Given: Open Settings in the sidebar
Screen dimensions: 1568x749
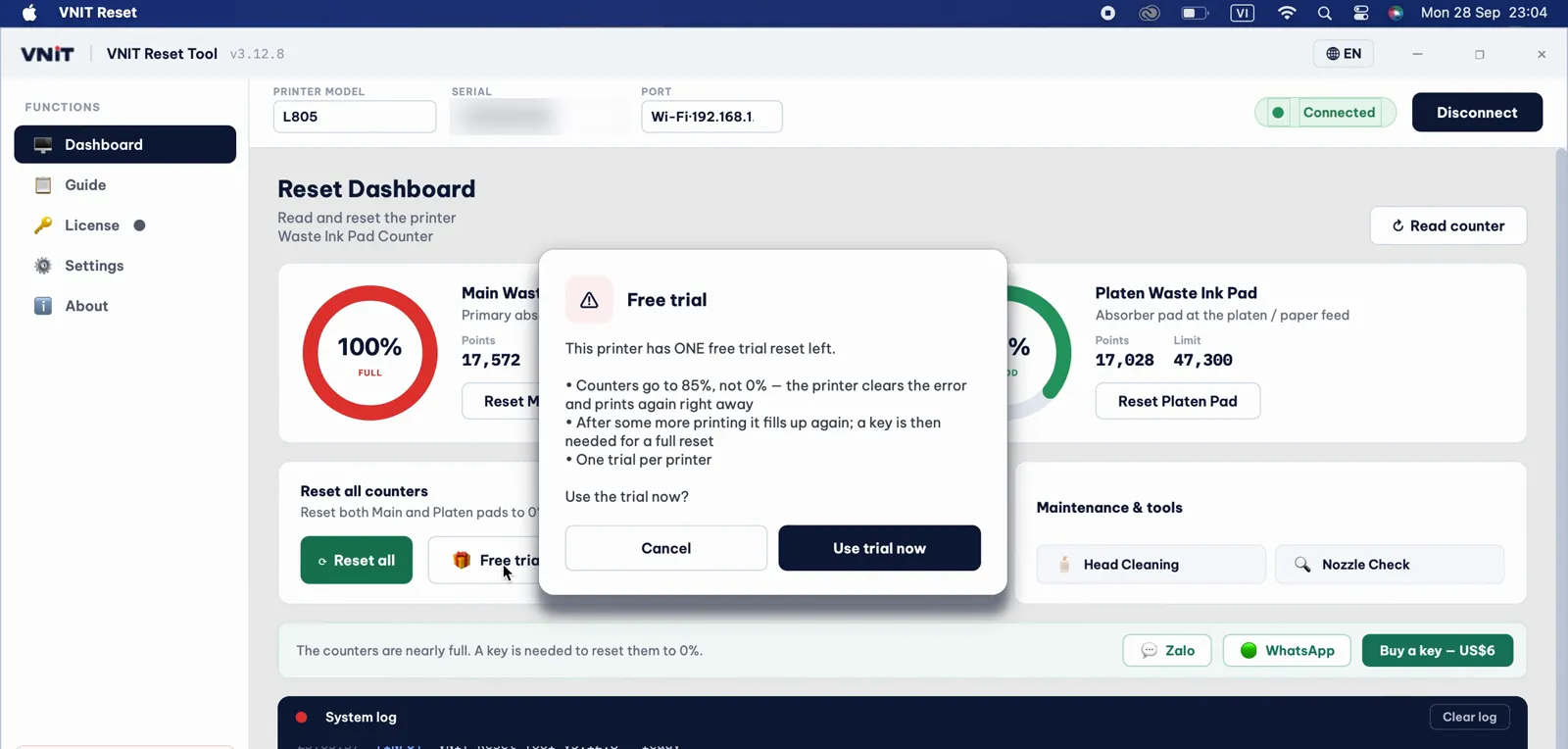Looking at the screenshot, I should pos(125,266).
